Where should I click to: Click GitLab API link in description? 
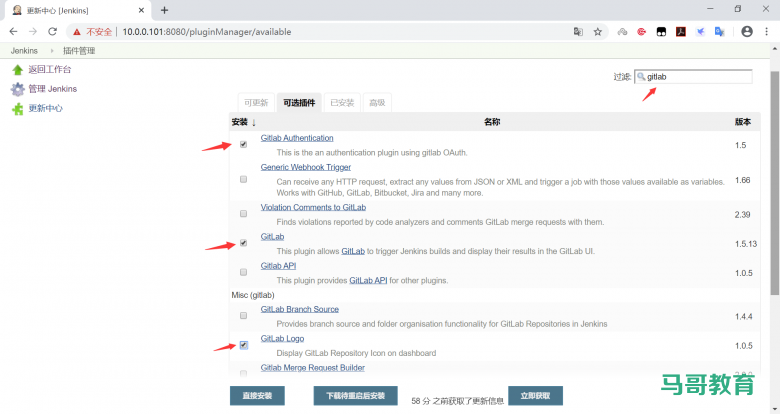pos(368,281)
